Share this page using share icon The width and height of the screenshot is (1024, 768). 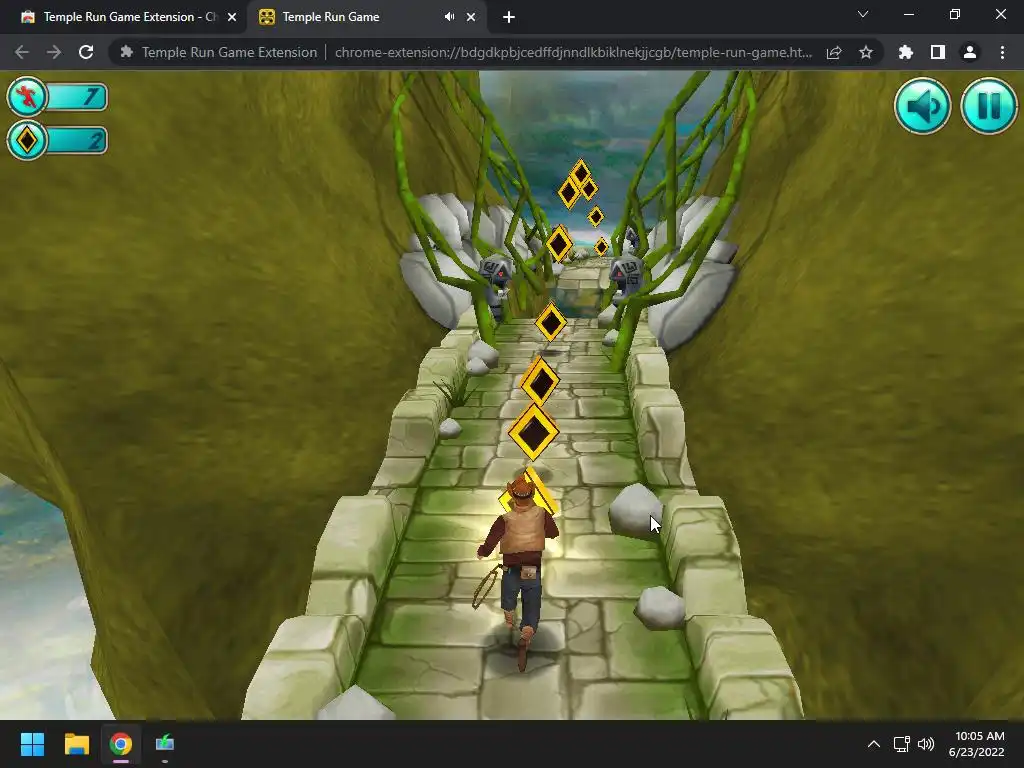[834, 52]
